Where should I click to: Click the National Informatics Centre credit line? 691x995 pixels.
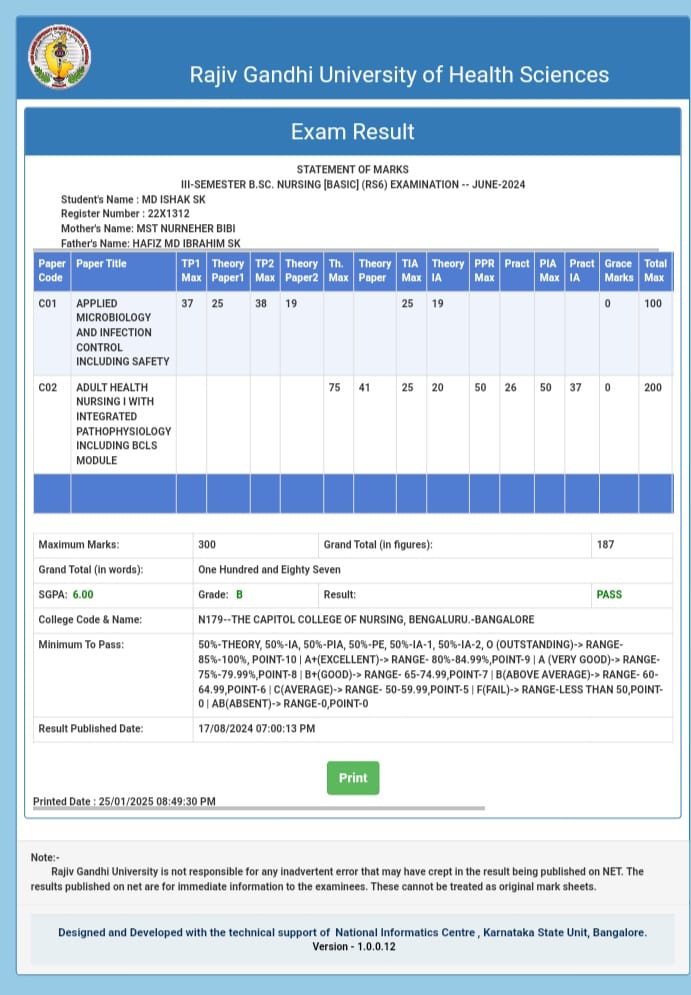point(353,933)
